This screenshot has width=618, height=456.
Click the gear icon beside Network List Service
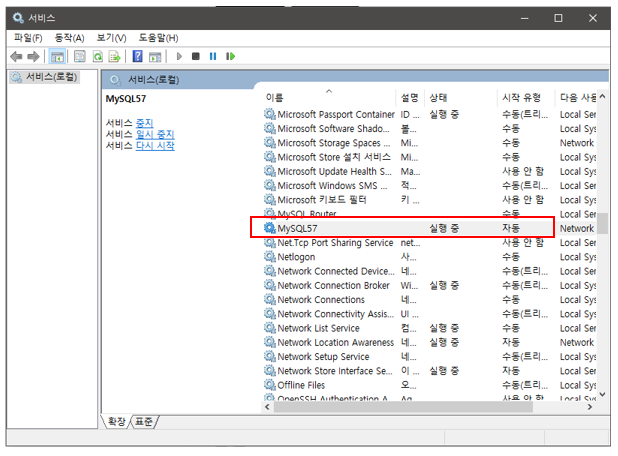coord(270,328)
